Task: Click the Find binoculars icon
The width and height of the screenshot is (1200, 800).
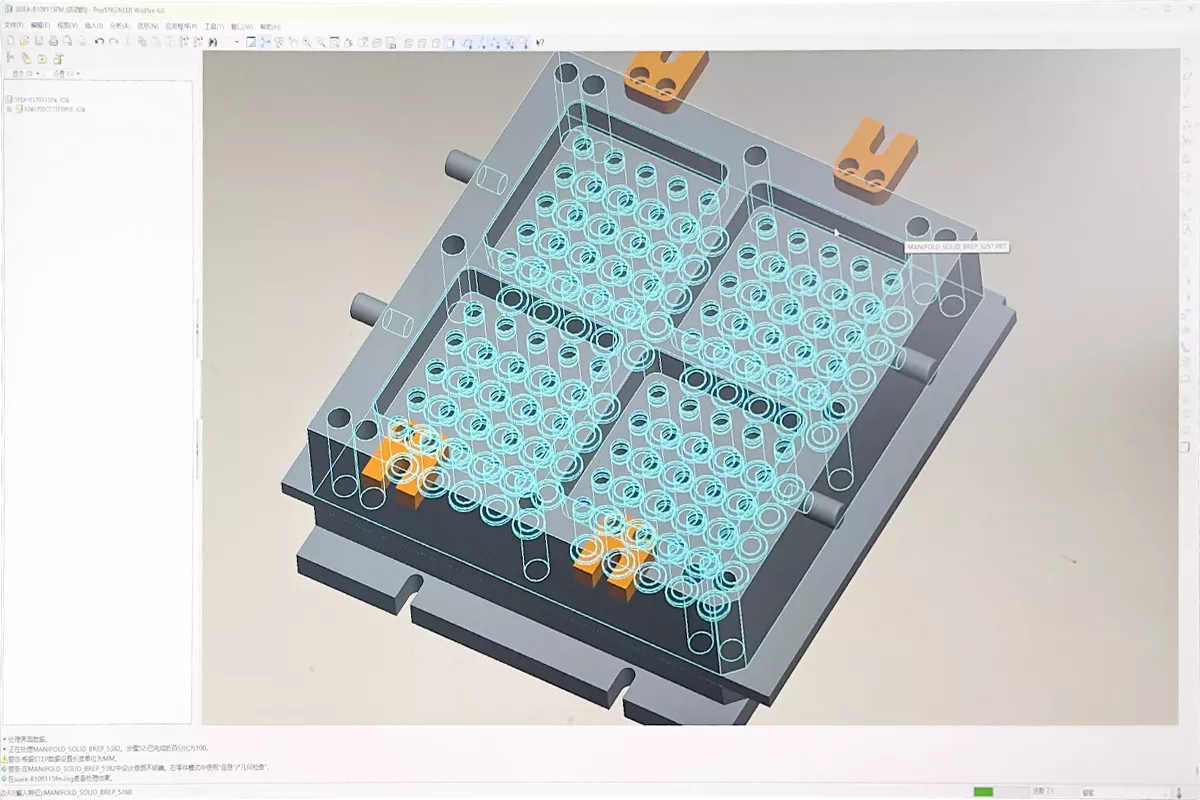Action: tap(213, 42)
